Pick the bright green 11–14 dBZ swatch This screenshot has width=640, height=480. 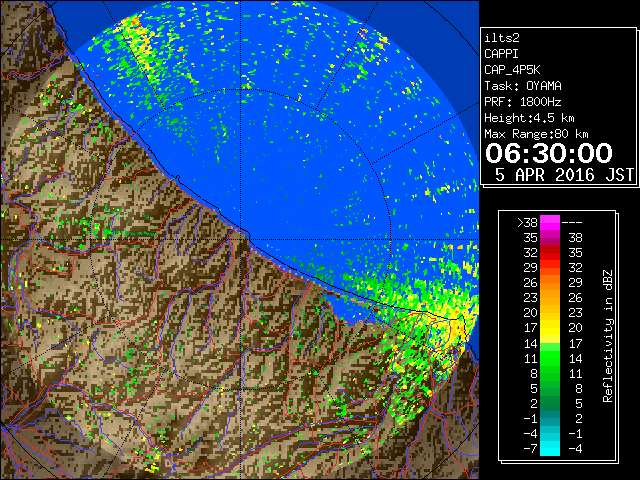pyautogui.click(x=550, y=358)
